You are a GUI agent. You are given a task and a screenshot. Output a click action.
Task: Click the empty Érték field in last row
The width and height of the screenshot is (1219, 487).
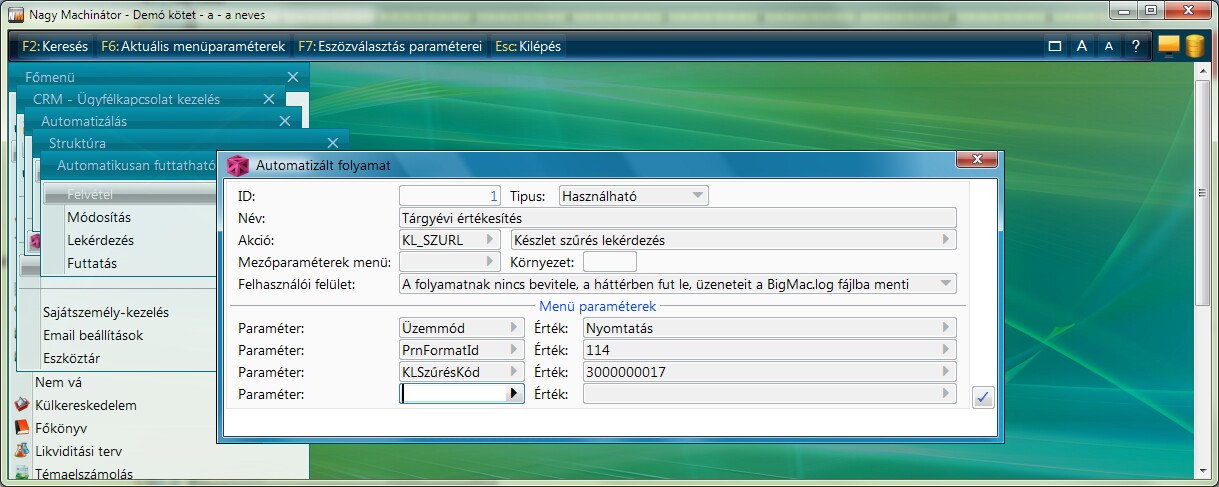pyautogui.click(x=770, y=394)
